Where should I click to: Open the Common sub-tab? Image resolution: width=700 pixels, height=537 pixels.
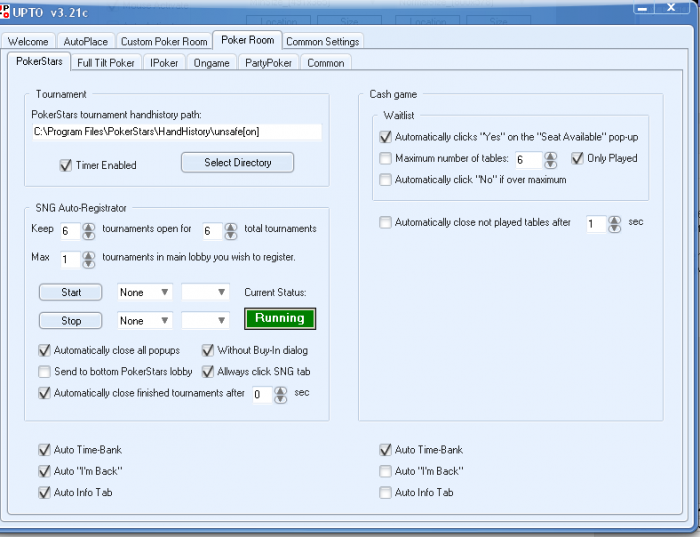coord(325,63)
